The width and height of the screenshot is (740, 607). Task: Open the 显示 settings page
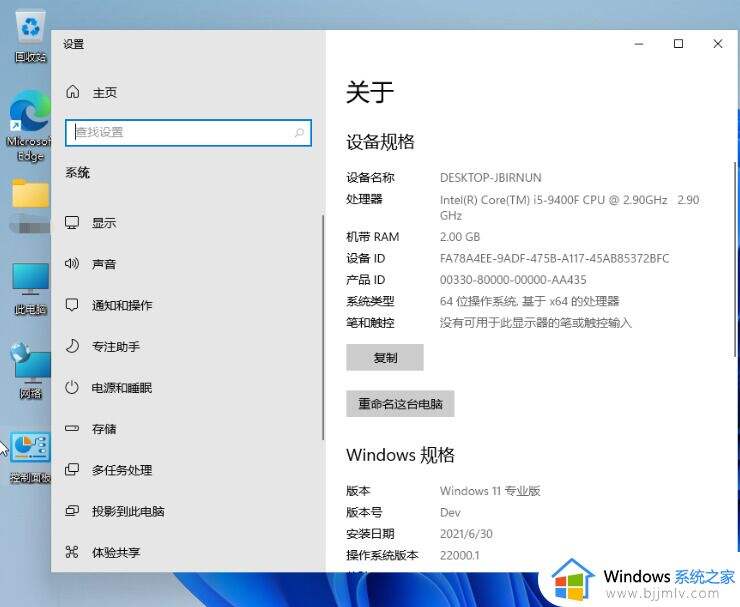104,223
